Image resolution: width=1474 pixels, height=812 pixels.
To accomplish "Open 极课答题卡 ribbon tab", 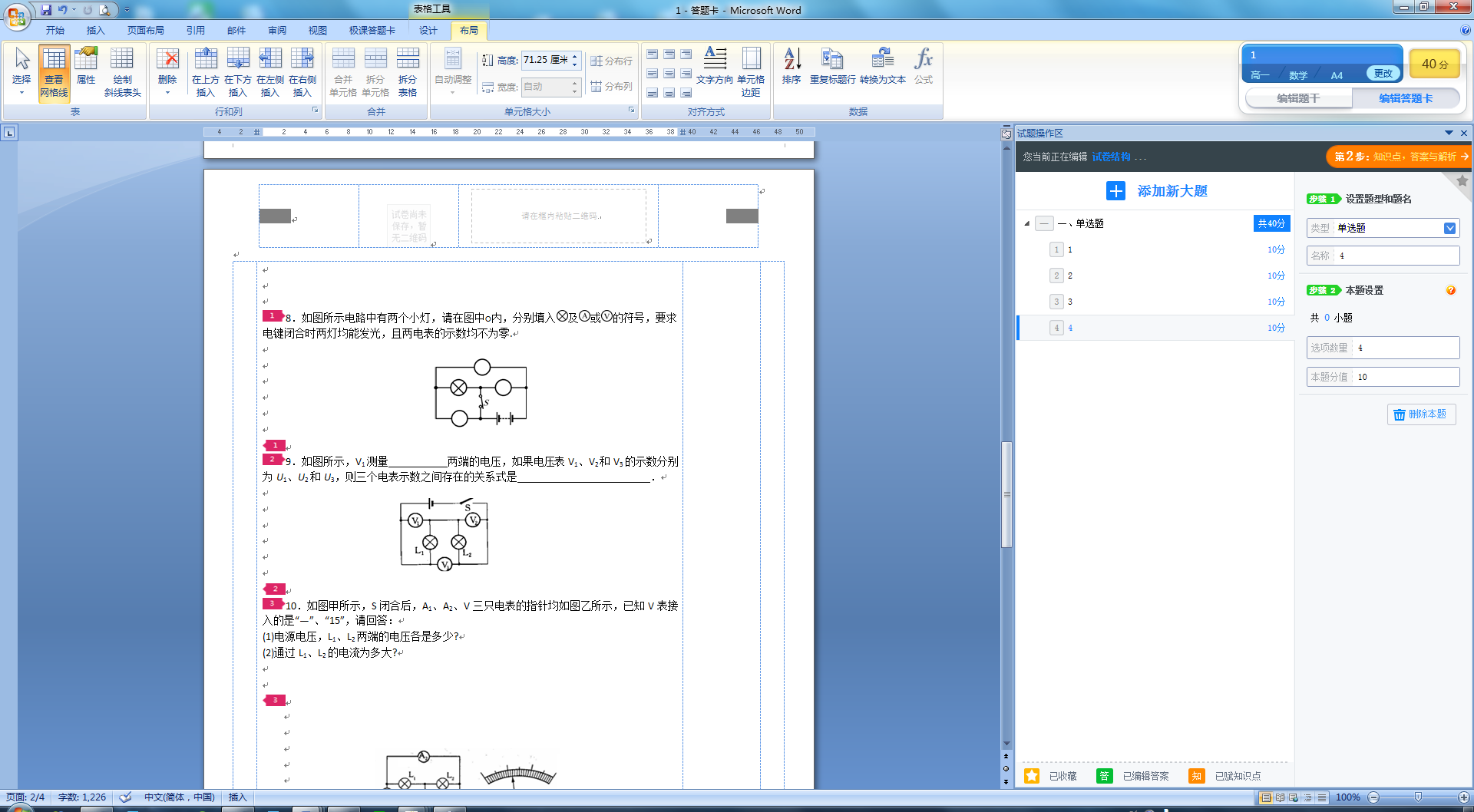I will pyautogui.click(x=372, y=31).
